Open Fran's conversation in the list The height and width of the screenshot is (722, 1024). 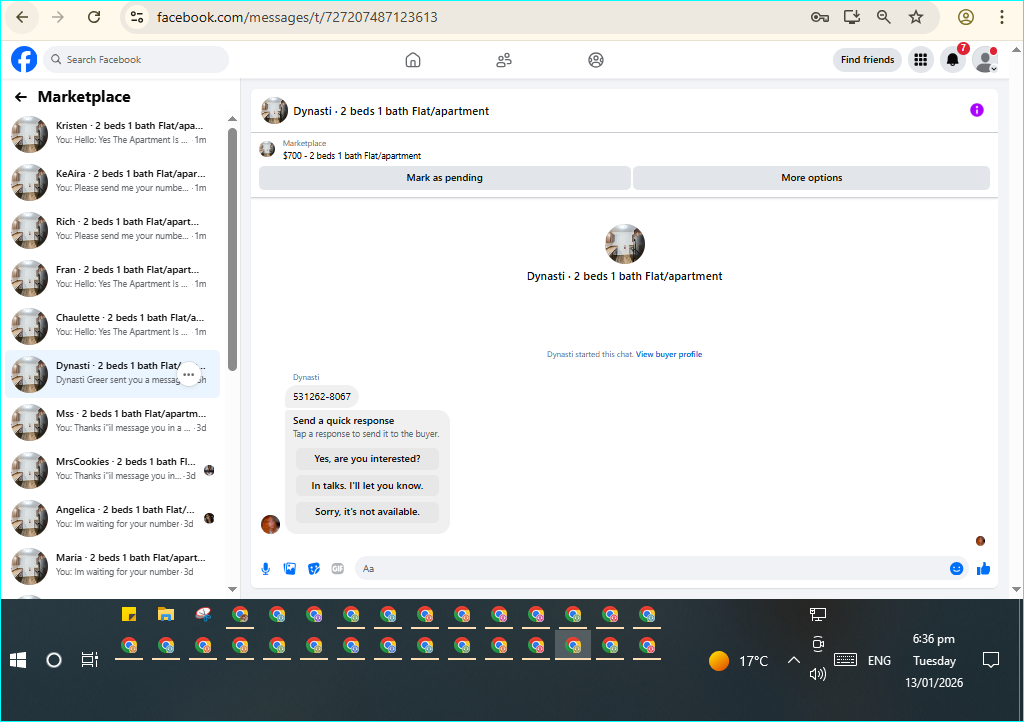tap(112, 278)
